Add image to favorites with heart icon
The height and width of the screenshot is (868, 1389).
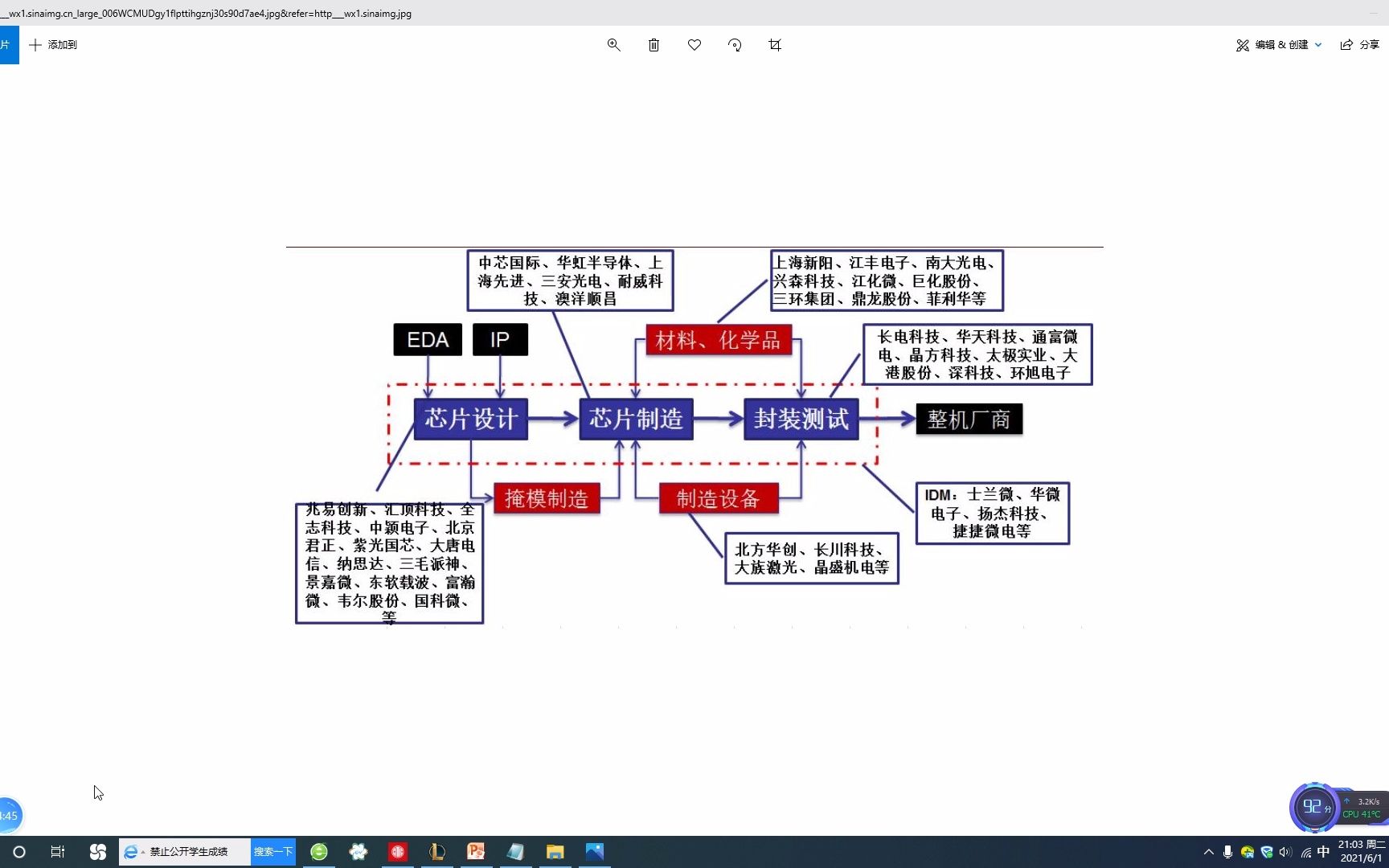pyautogui.click(x=694, y=45)
